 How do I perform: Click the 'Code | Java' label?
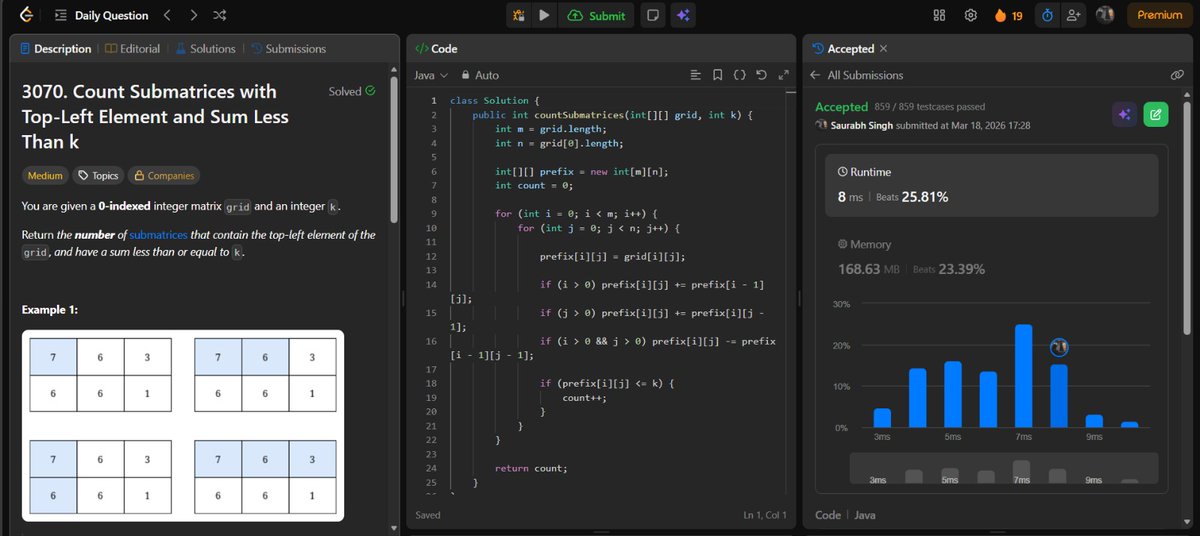click(844, 515)
